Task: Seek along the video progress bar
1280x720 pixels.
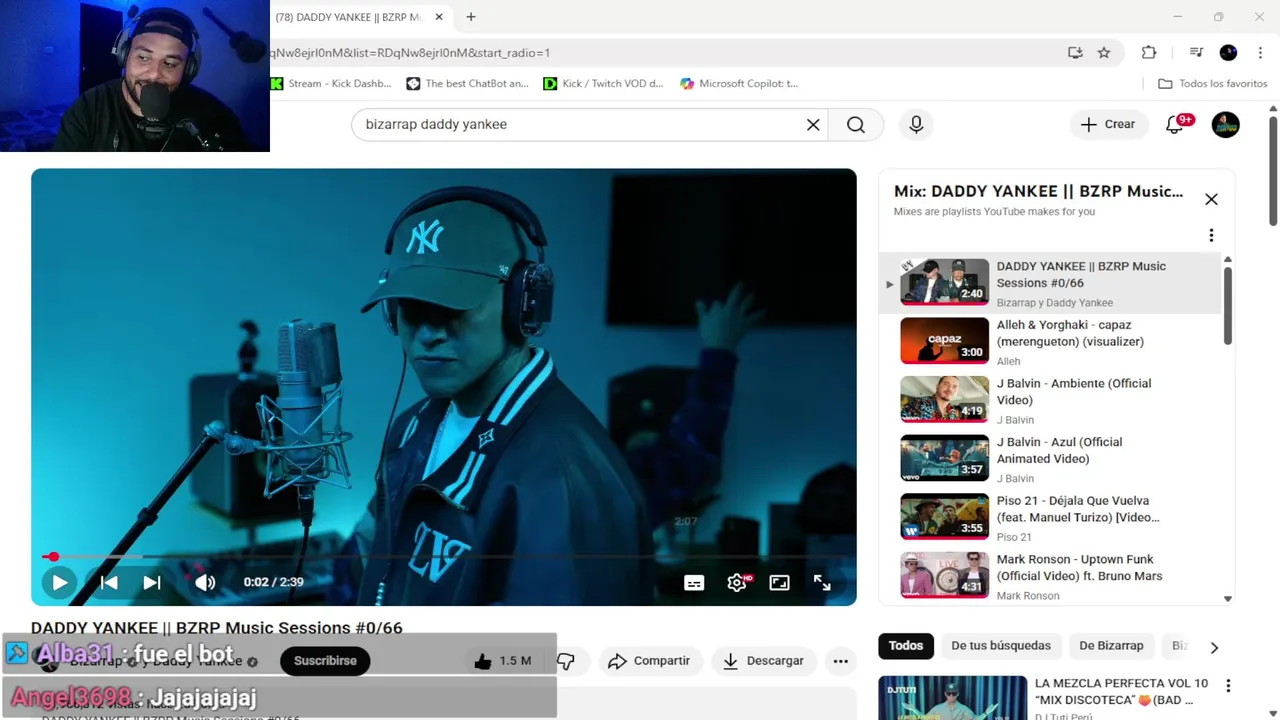Action: click(x=444, y=557)
